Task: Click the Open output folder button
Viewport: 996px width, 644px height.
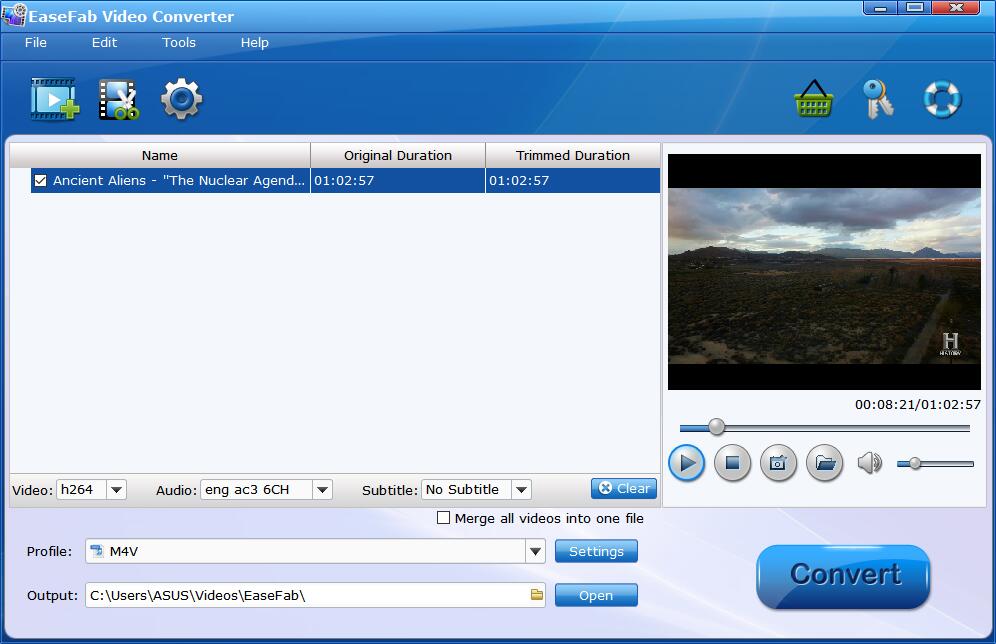Action: tap(596, 595)
